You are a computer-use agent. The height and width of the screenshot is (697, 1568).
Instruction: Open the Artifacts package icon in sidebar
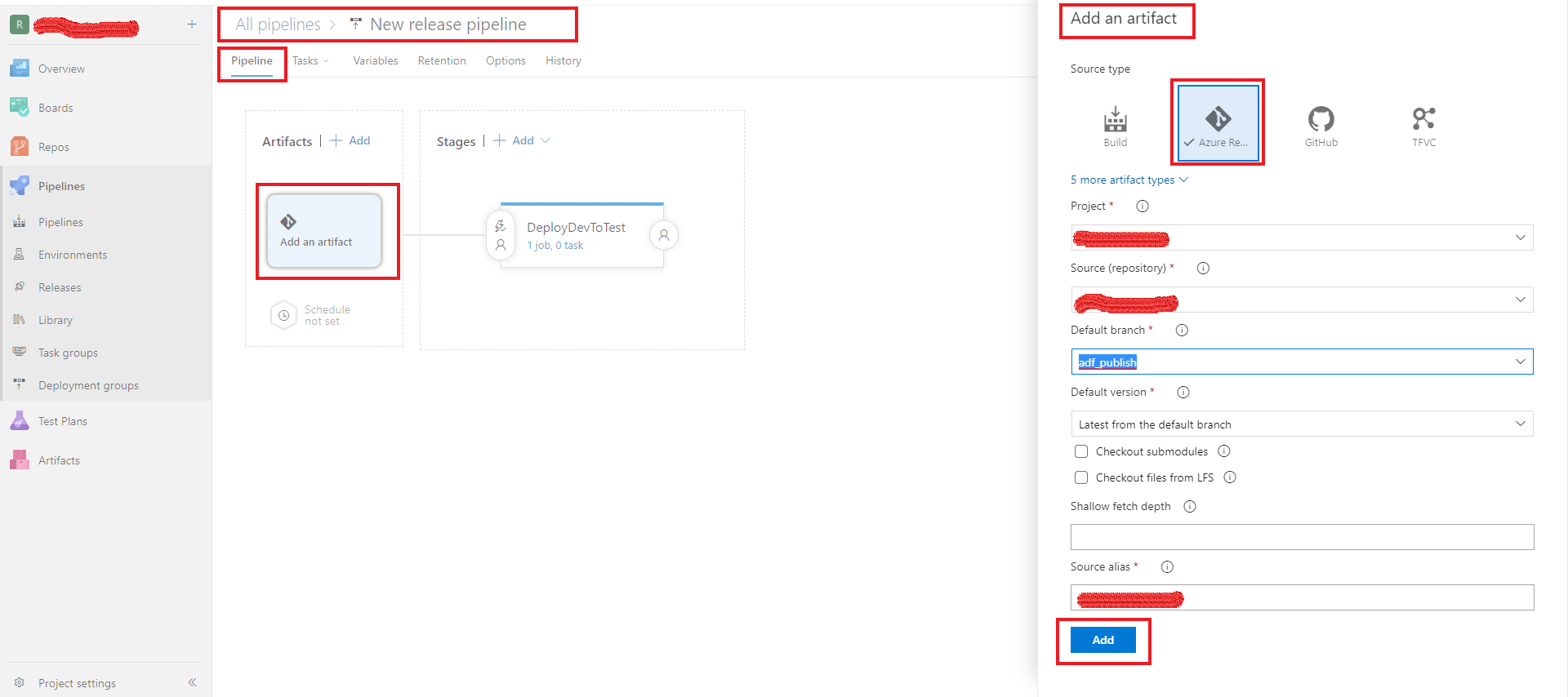pos(20,460)
